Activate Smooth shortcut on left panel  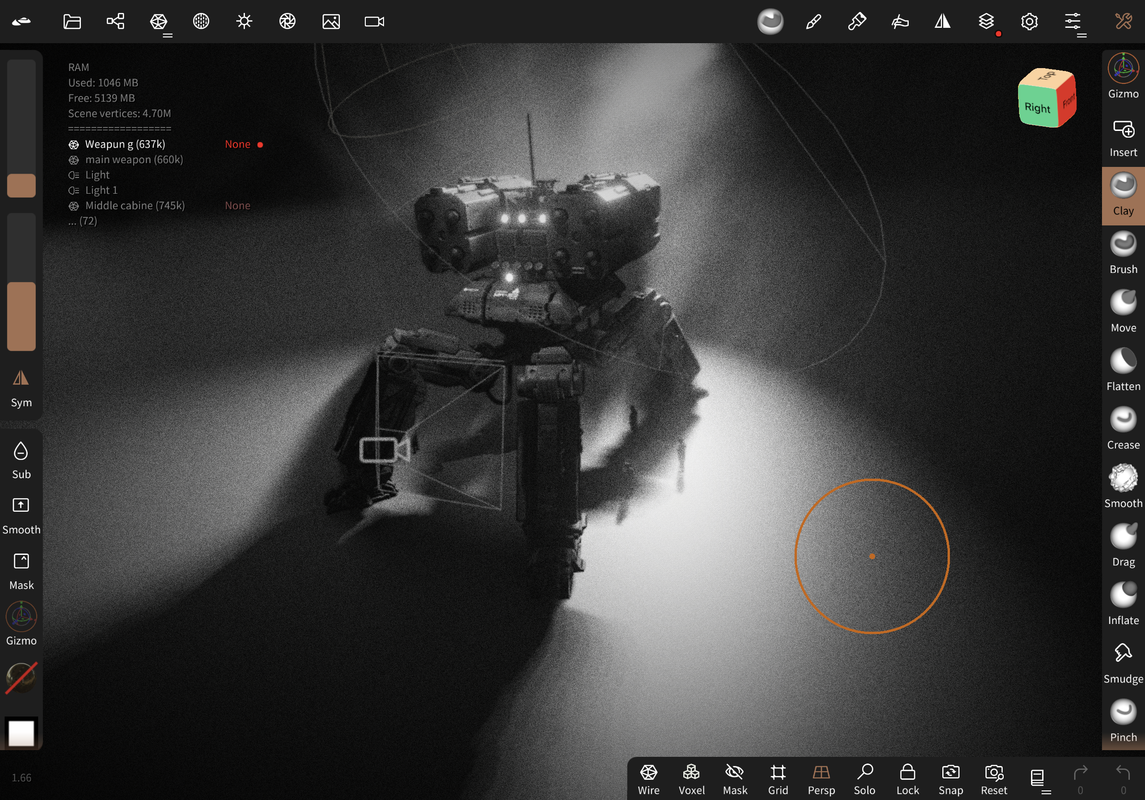tap(21, 515)
